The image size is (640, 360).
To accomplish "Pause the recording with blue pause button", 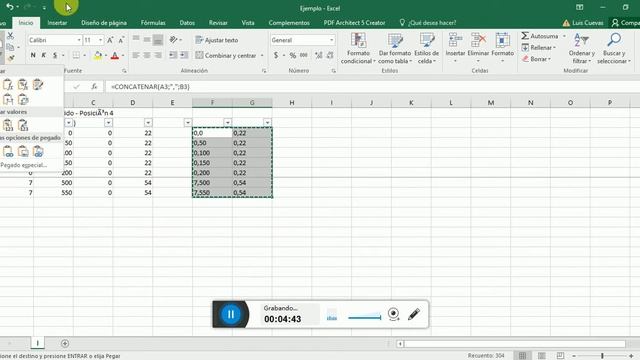I will pyautogui.click(x=231, y=314).
